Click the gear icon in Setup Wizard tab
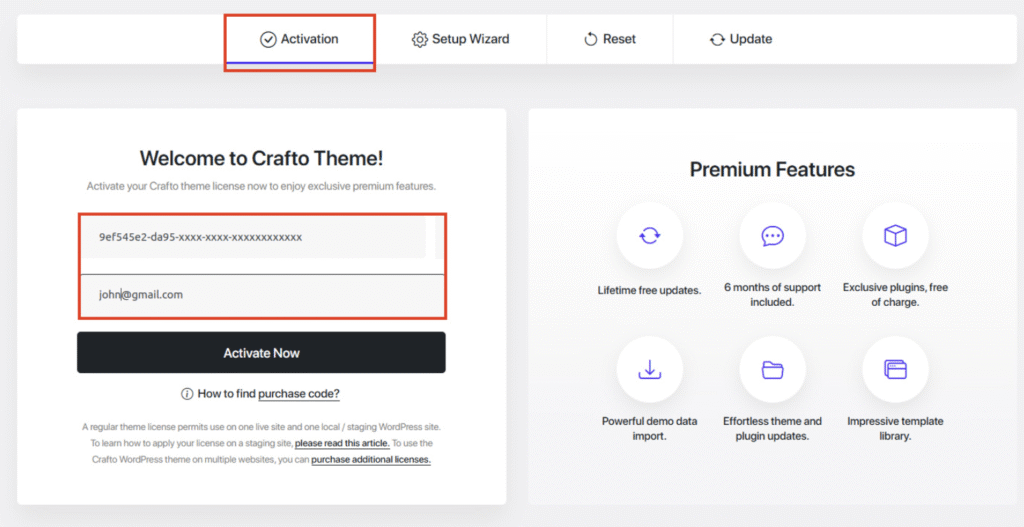Screen dimensions: 1024x527 click(x=420, y=40)
